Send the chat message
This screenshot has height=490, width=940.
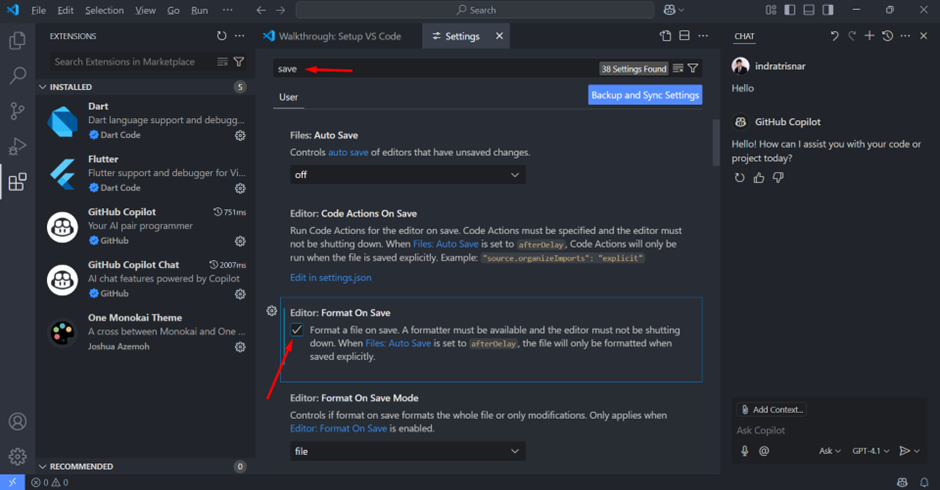(x=905, y=451)
